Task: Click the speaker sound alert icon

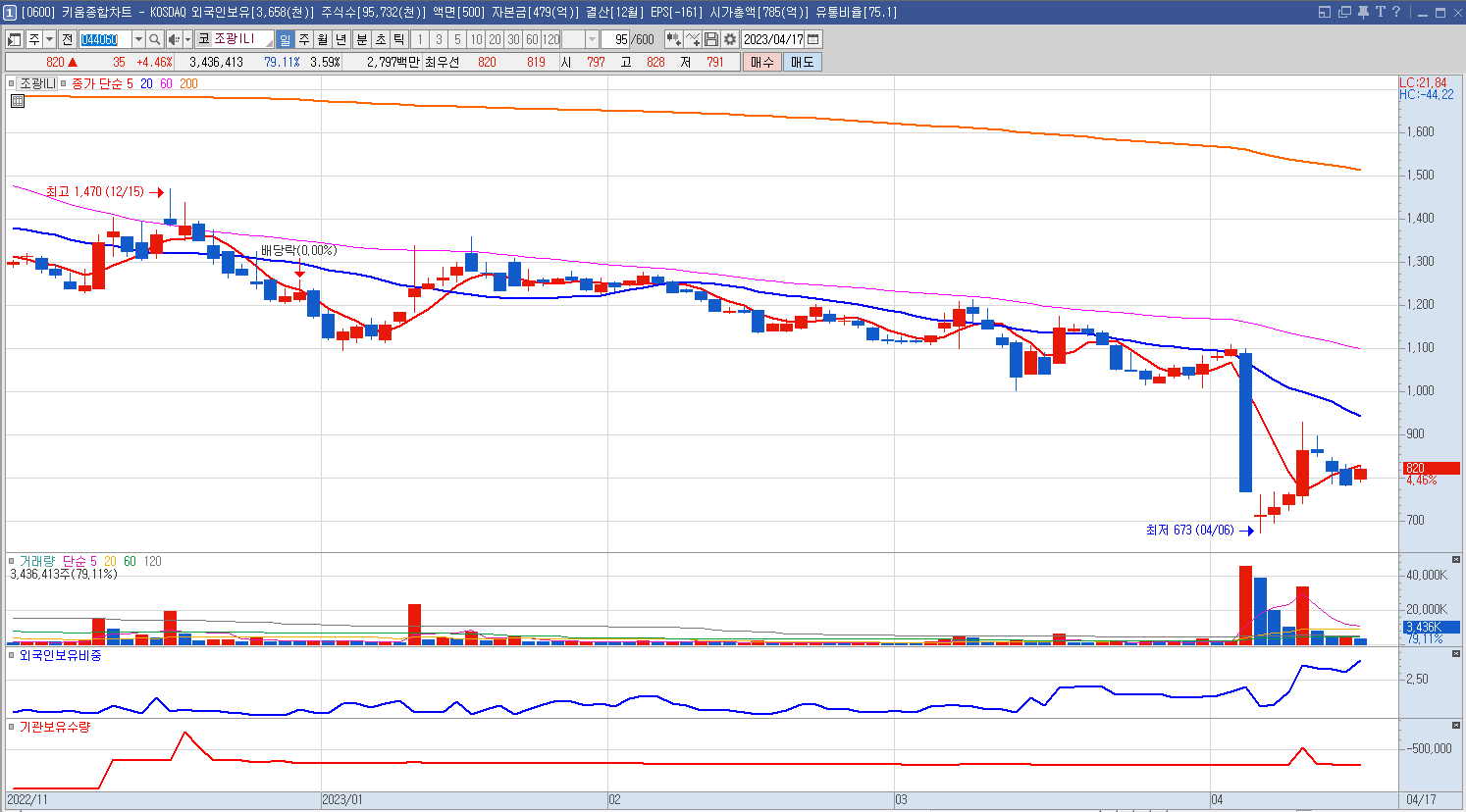Action: (x=174, y=39)
